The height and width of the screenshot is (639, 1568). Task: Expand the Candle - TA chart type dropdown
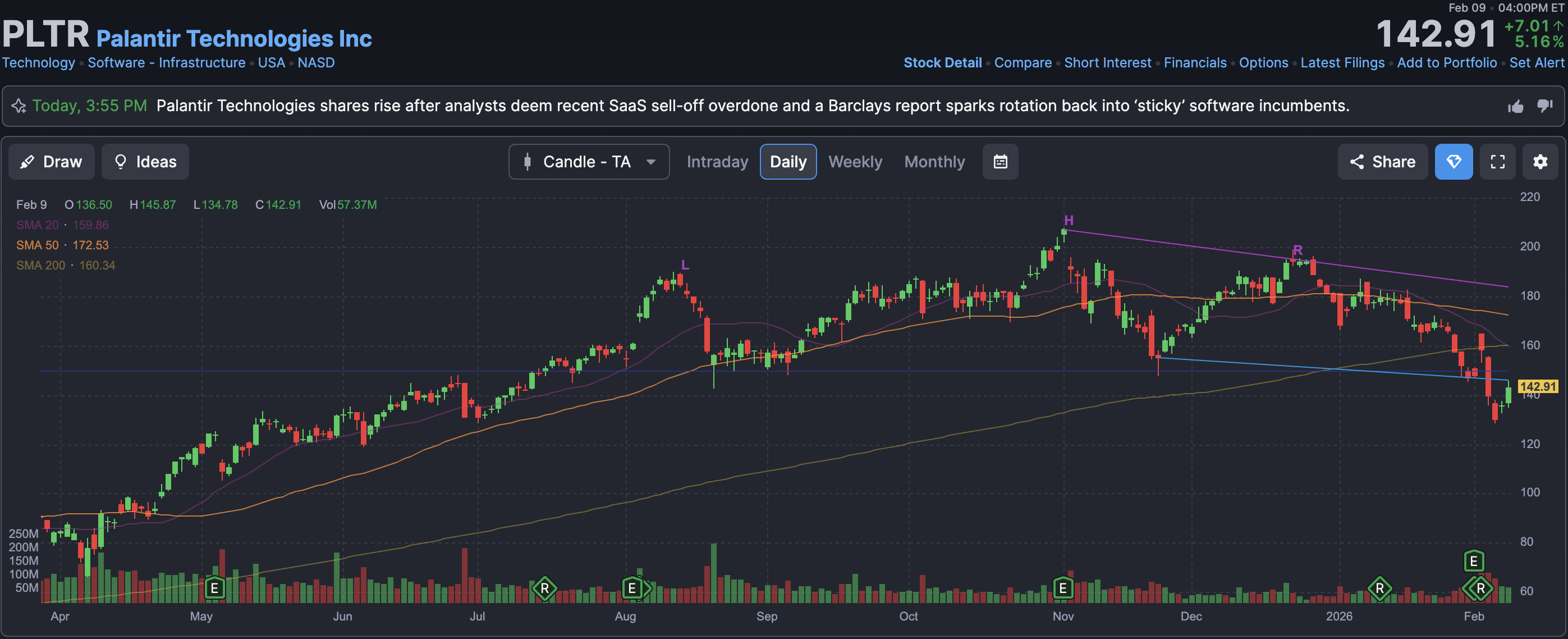tap(589, 161)
